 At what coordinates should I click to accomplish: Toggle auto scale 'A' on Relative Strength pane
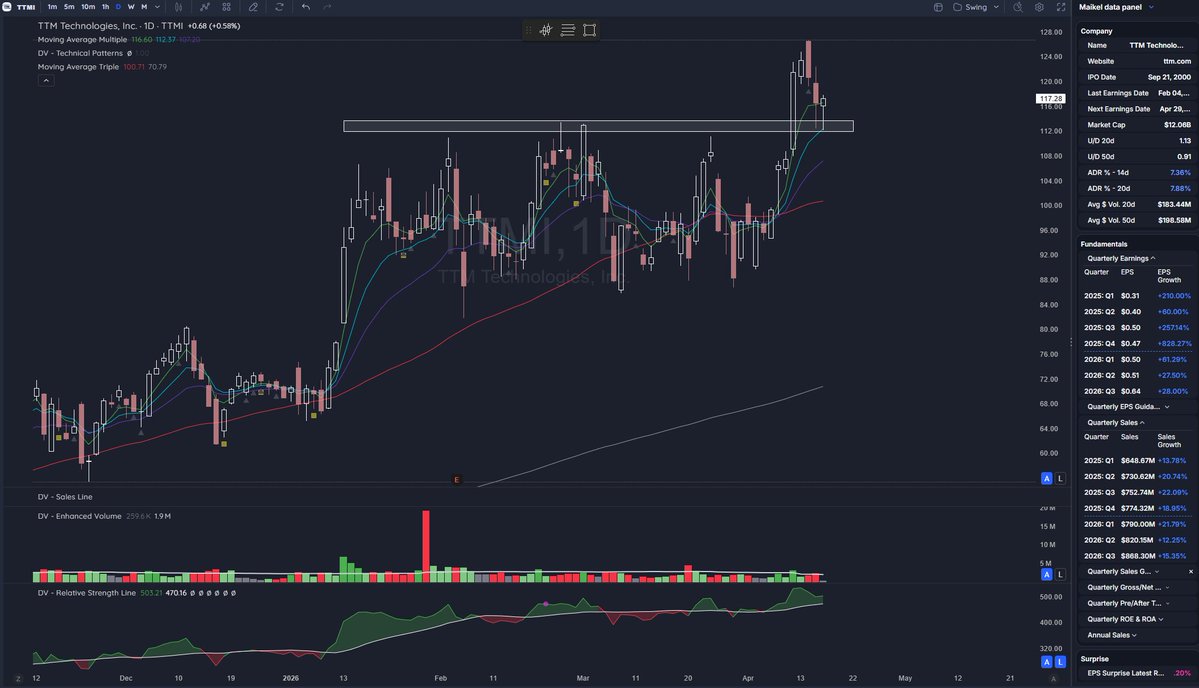(1047, 662)
